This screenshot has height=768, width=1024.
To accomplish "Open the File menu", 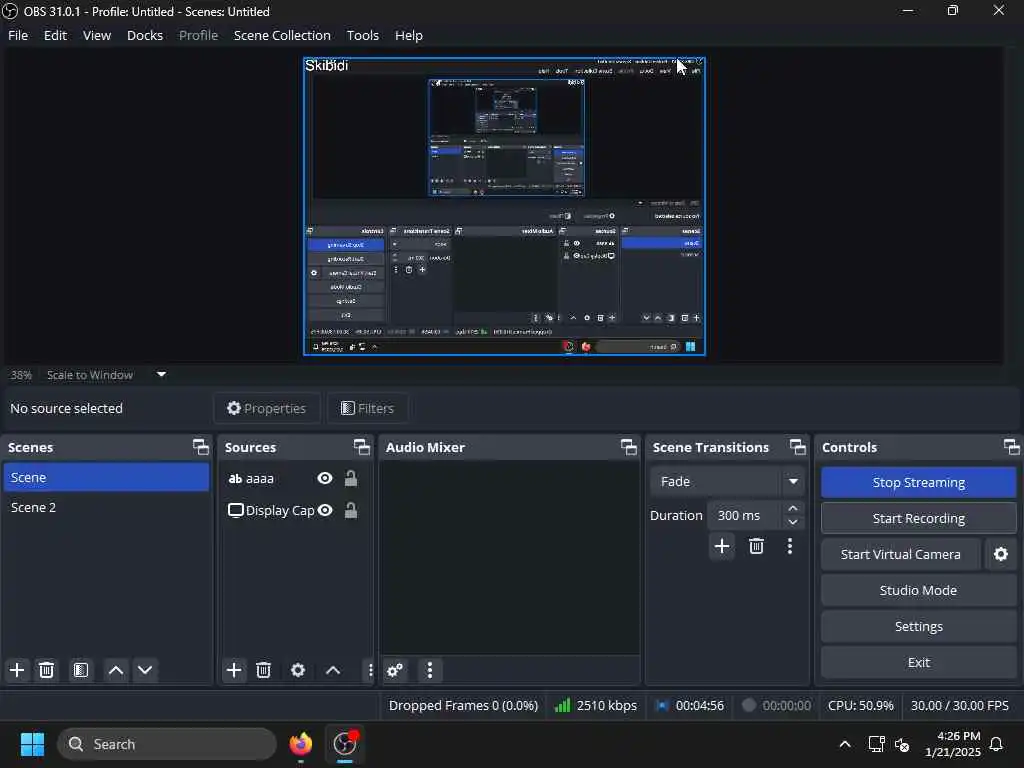I will click(18, 35).
